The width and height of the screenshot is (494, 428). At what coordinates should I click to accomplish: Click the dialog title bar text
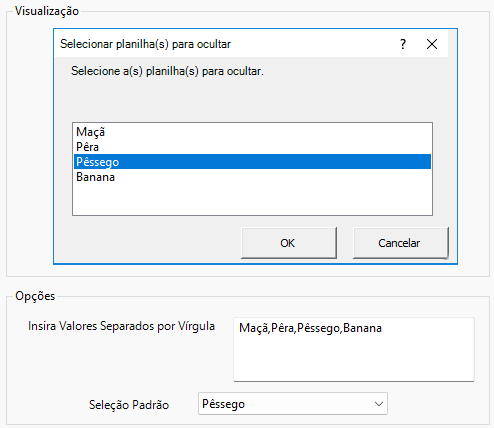[x=145, y=44]
